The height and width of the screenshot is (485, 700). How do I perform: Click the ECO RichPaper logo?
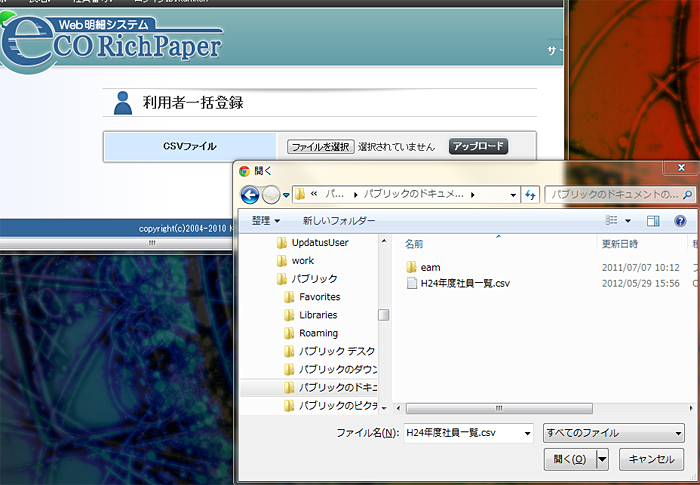click(x=112, y=42)
